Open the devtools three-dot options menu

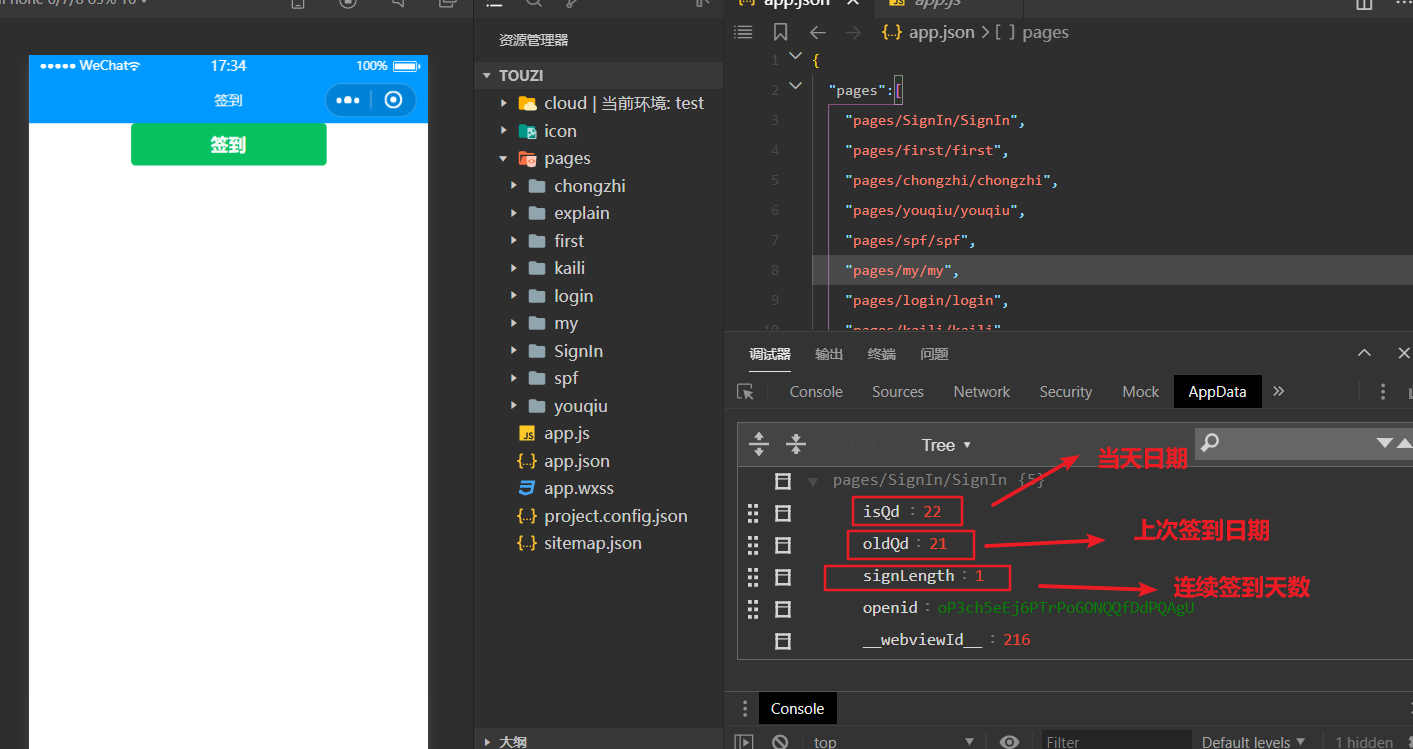(x=1383, y=392)
